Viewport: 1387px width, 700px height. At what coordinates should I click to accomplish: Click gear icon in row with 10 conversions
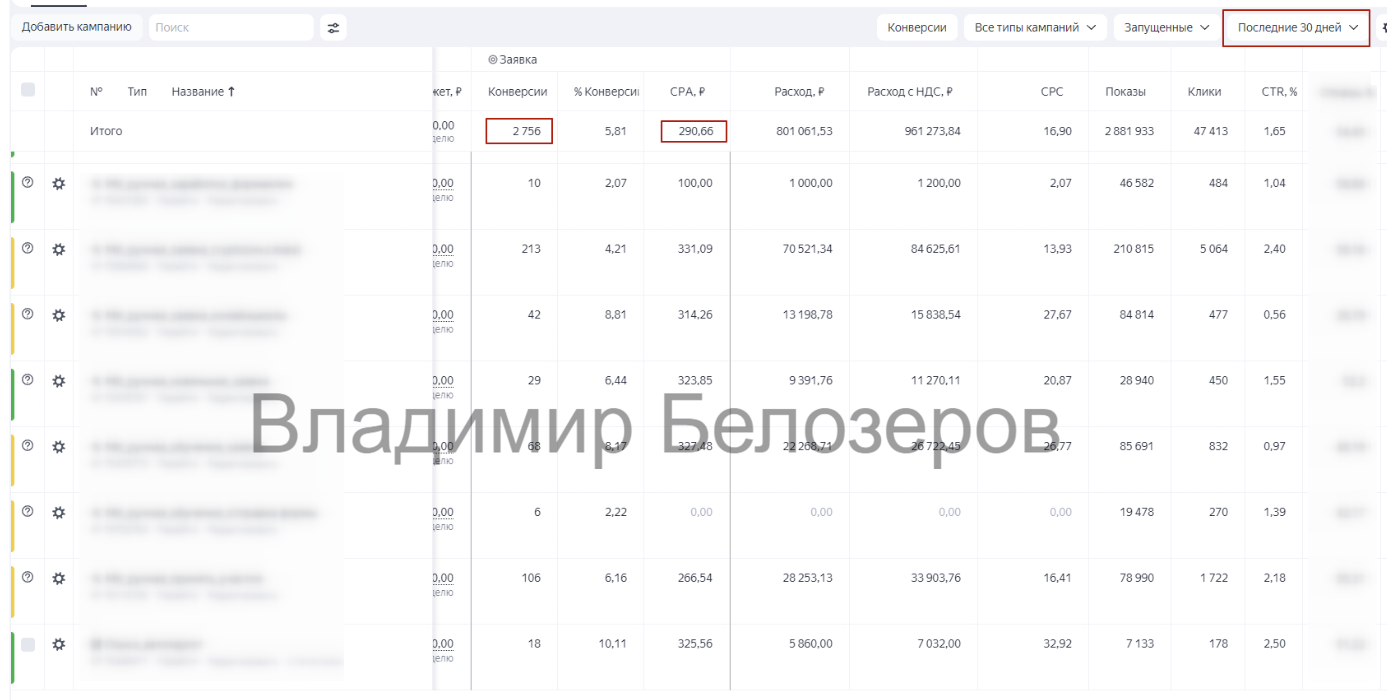58,183
